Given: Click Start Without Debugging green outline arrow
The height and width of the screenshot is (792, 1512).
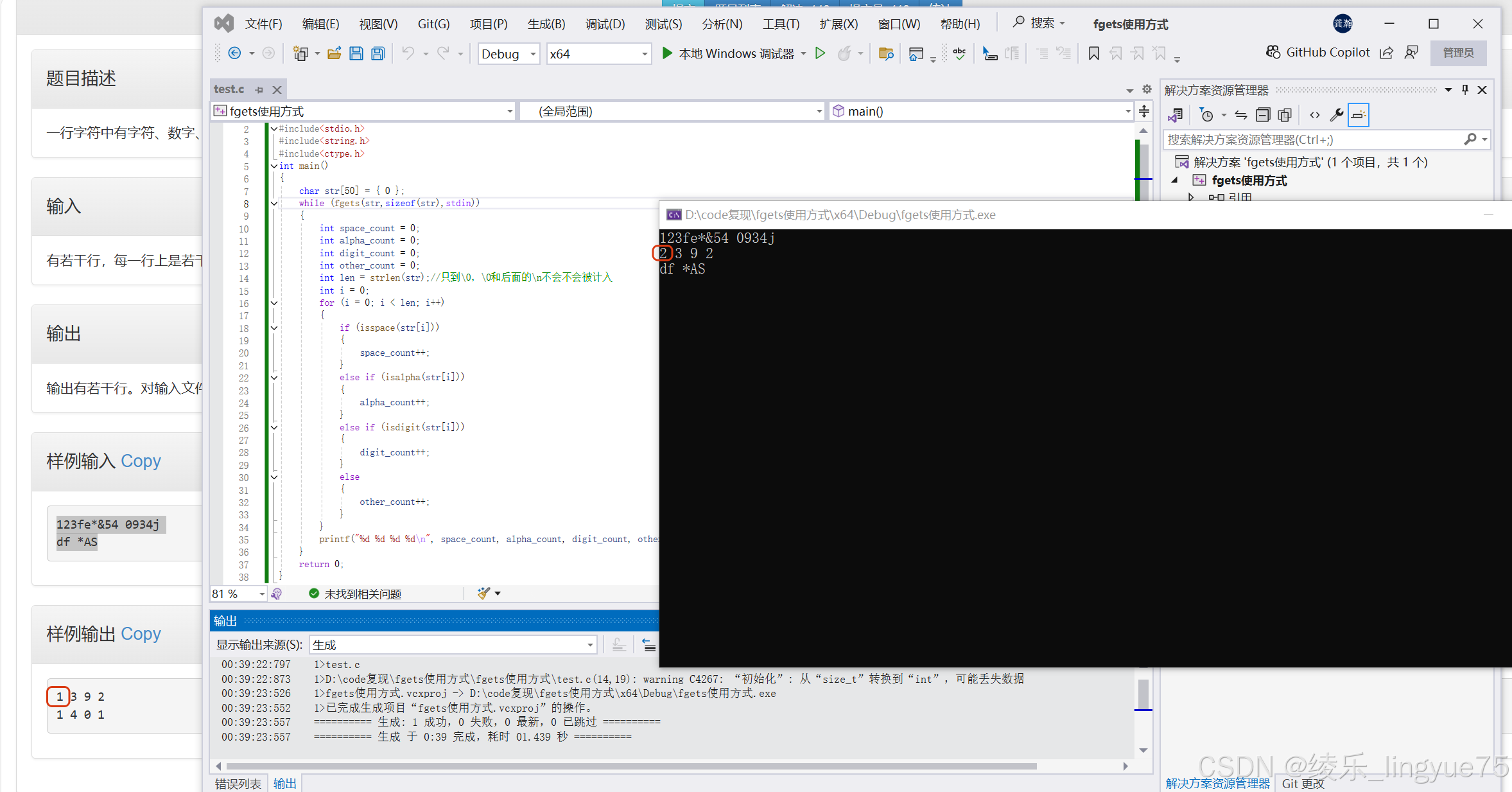Looking at the screenshot, I should click(x=820, y=54).
